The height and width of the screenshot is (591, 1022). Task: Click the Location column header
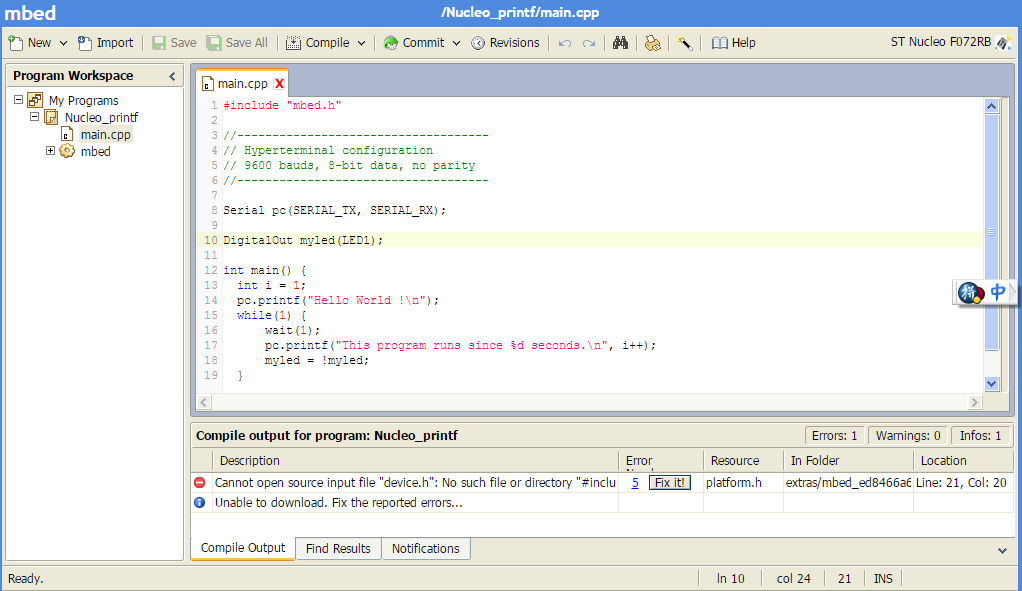963,461
